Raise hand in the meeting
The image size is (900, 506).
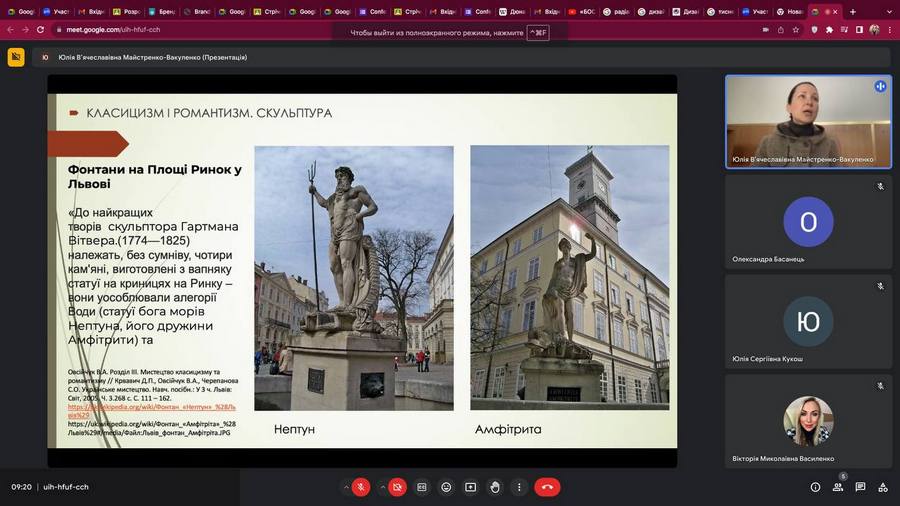[x=495, y=487]
